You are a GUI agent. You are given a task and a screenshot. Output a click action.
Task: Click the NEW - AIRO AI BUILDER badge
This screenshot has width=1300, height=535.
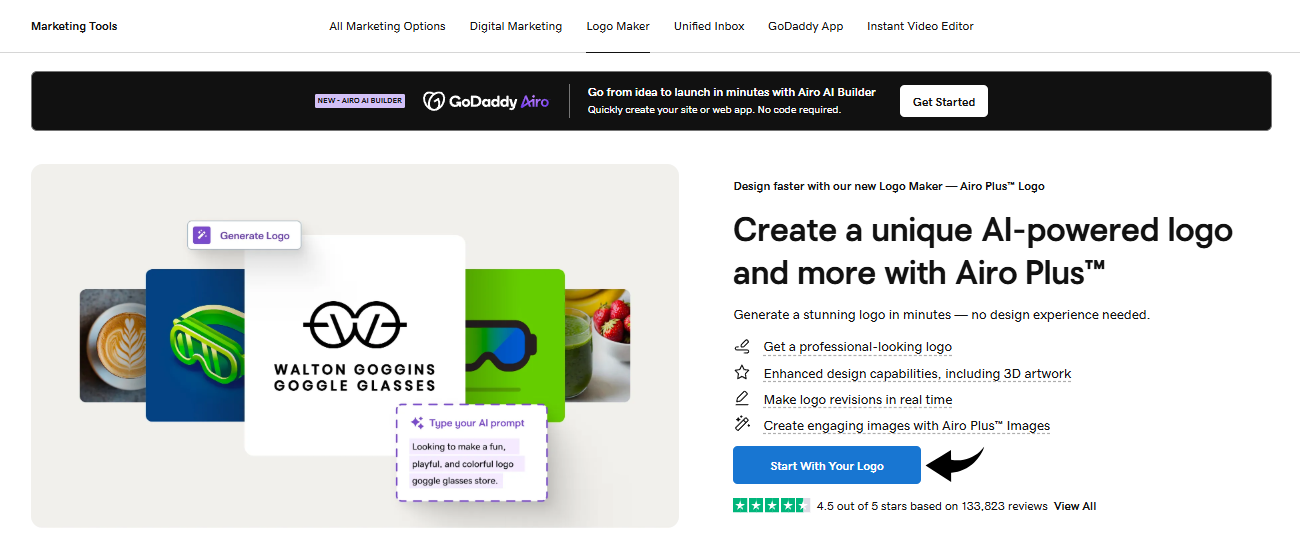360,101
